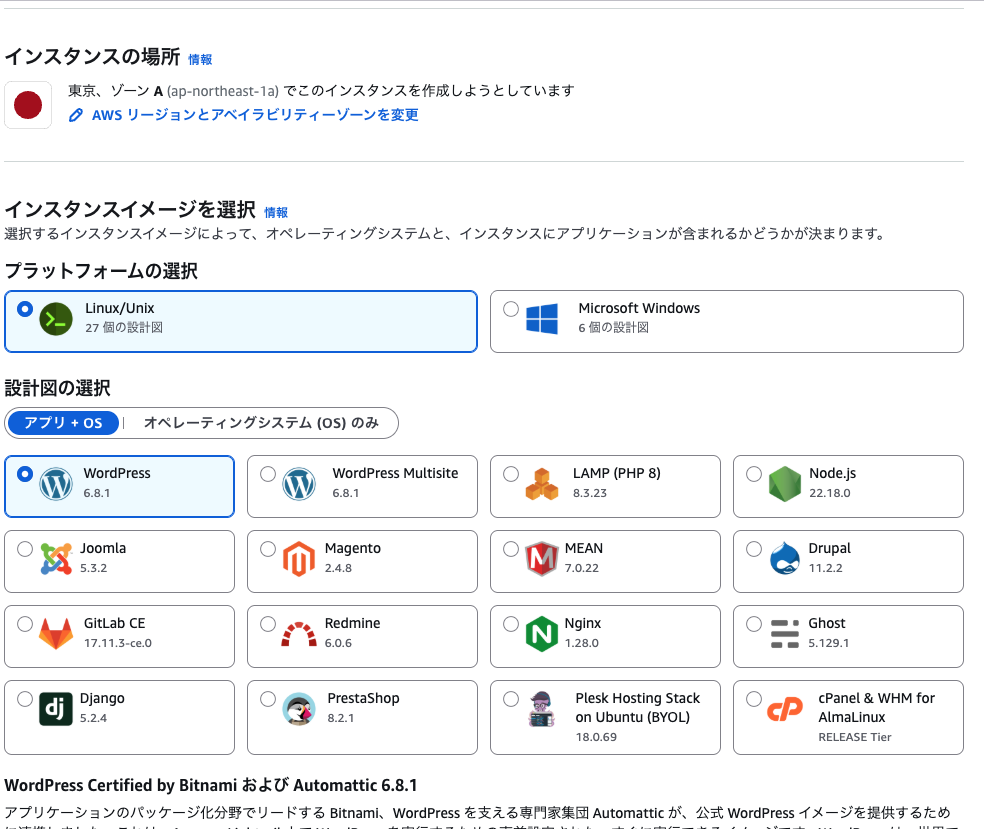The image size is (984, 829).
Task: Click the Japan flag region icon
Action: 28,105
